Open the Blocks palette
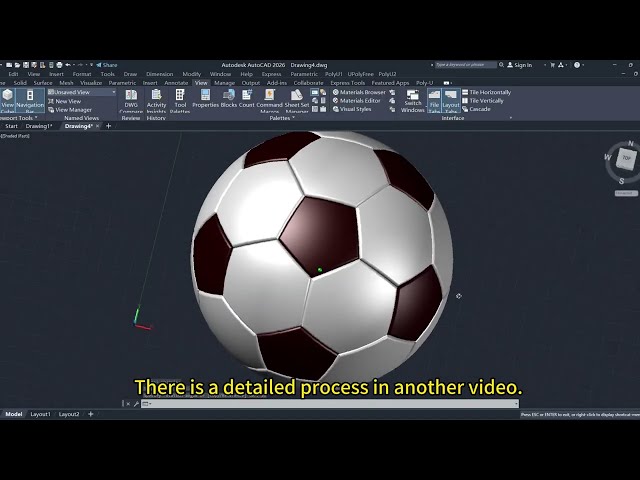Viewport: 640px width, 480px height. 229,99
